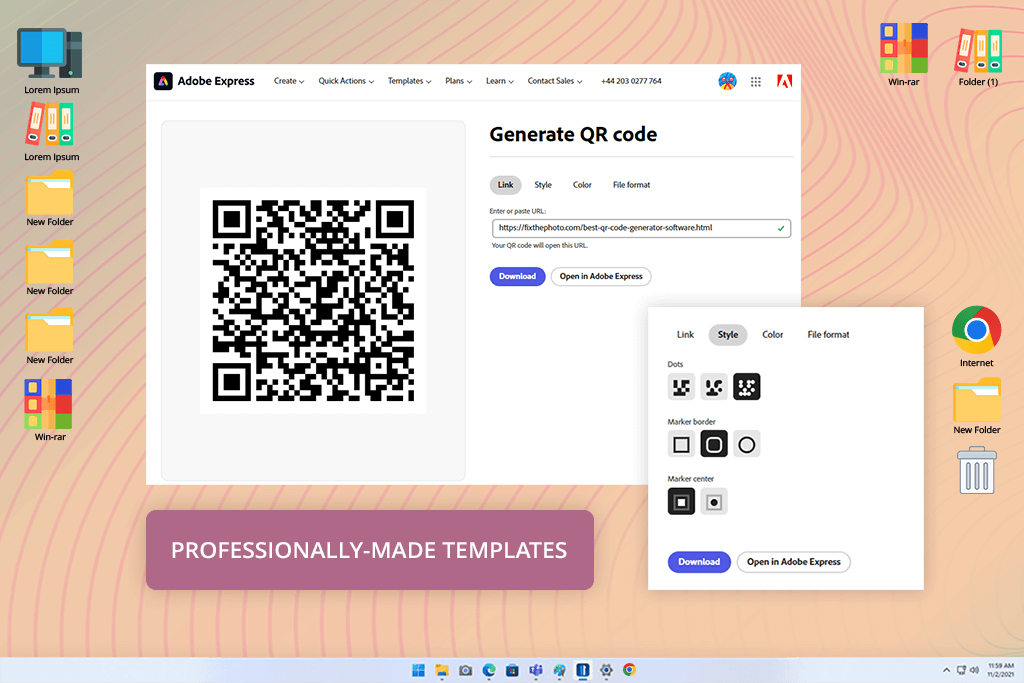Show hidden system tray icons
This screenshot has width=1024, height=683.
tap(946, 670)
